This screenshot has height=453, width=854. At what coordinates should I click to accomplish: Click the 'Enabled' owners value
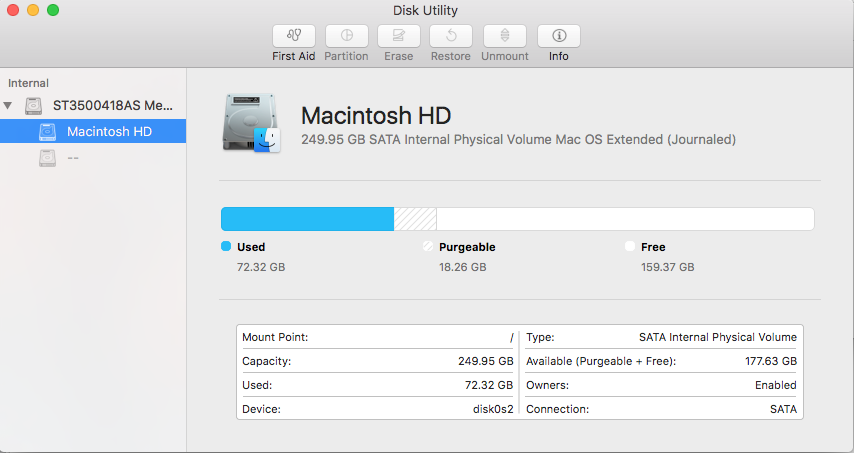click(x=776, y=385)
